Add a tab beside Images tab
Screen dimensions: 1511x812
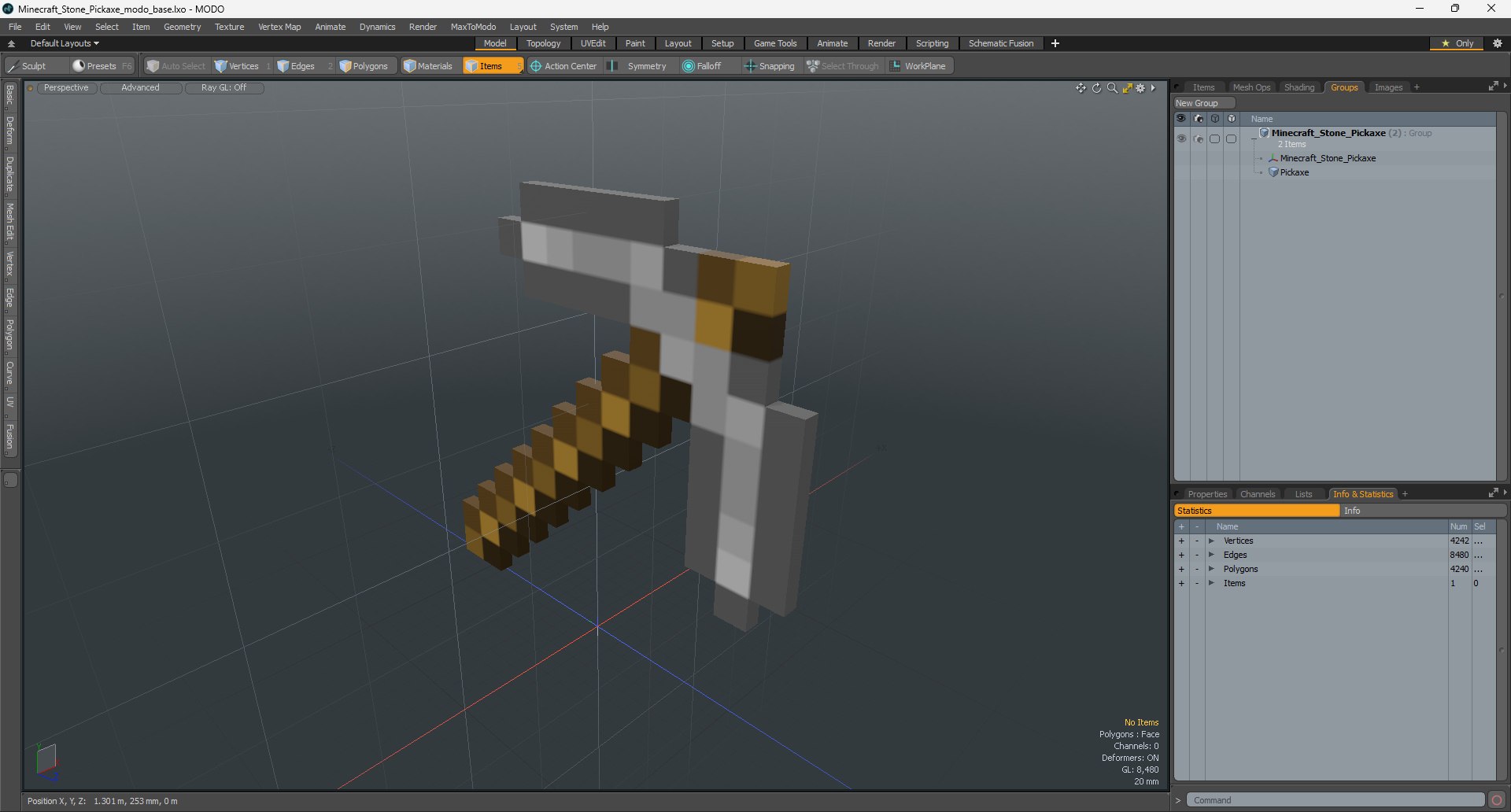(x=1417, y=87)
